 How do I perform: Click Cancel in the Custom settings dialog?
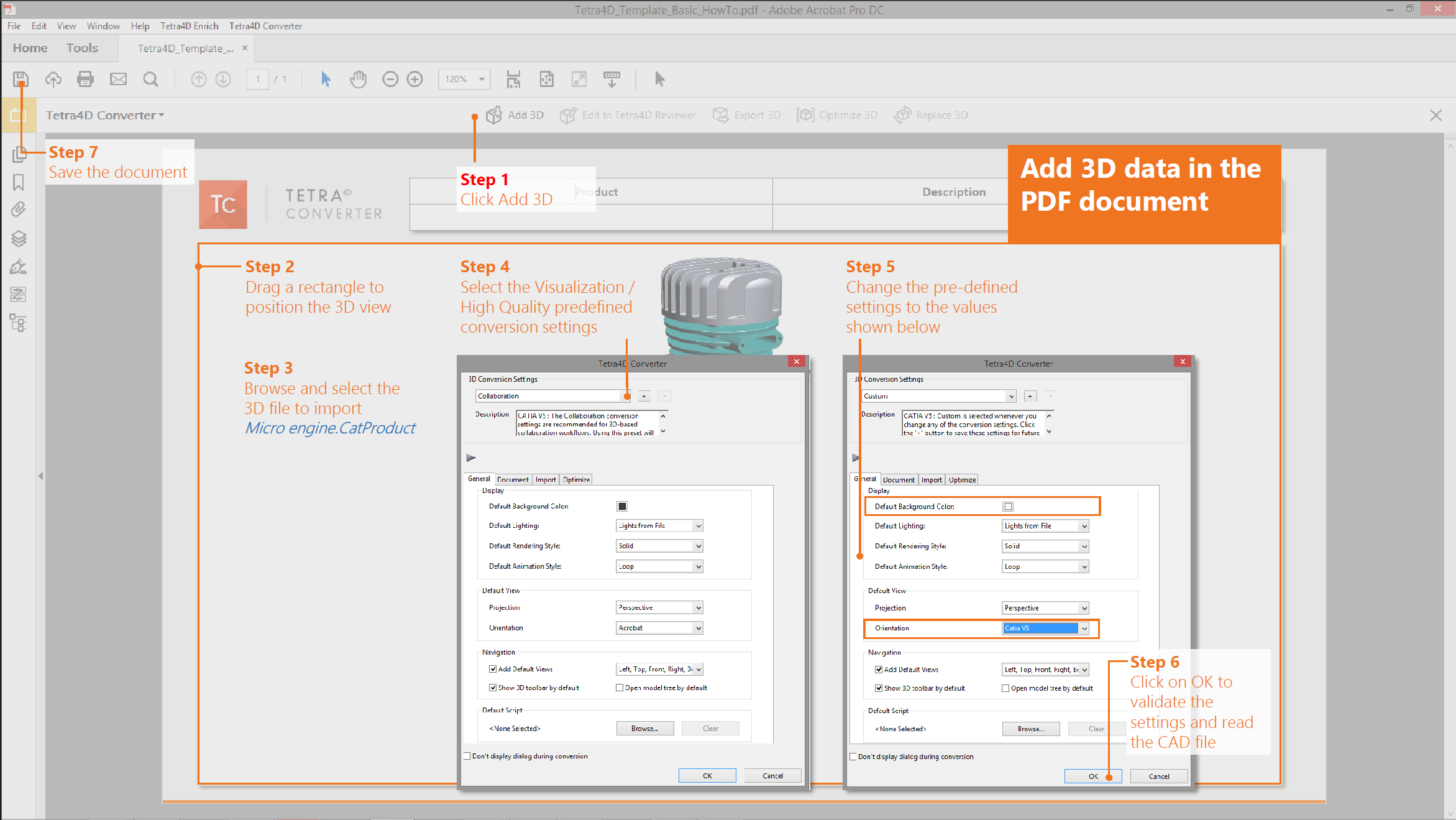1159,776
